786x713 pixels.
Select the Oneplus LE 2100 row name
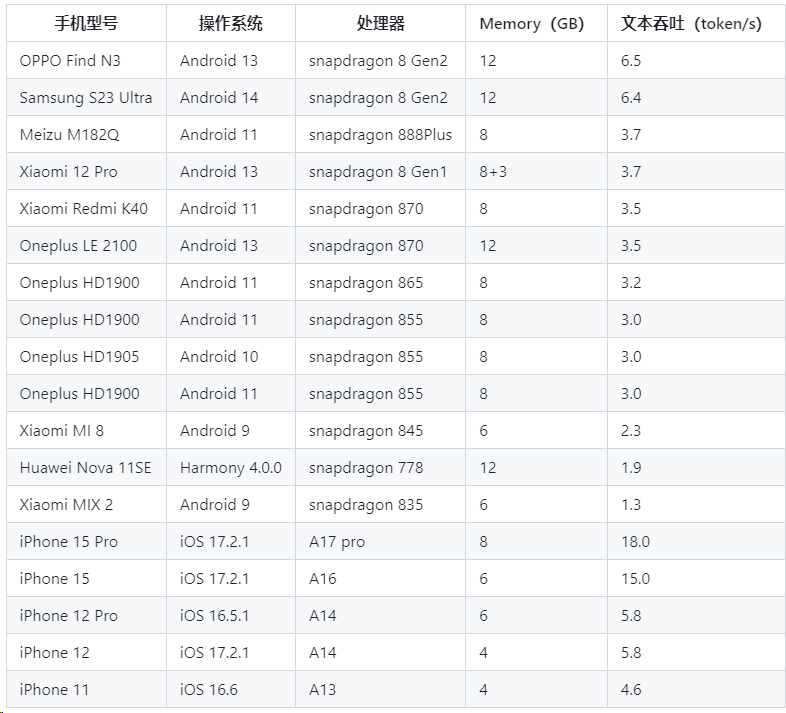[78, 246]
